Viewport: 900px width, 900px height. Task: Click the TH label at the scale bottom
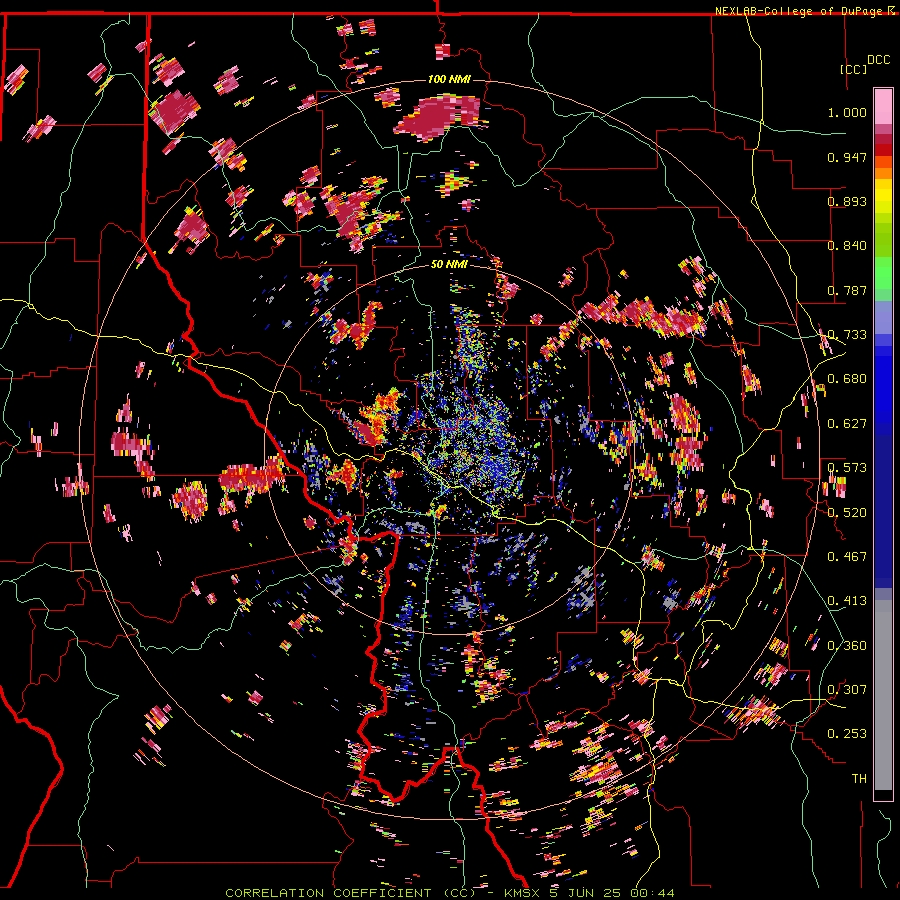pyautogui.click(x=859, y=779)
